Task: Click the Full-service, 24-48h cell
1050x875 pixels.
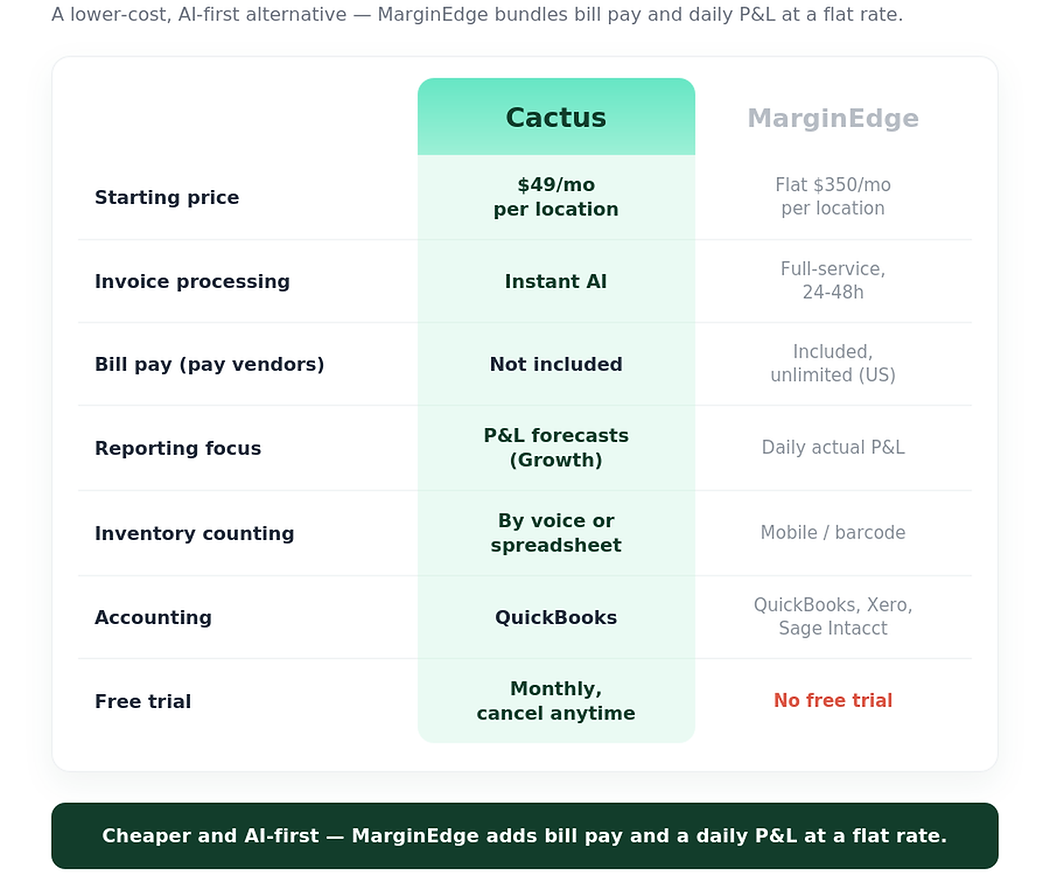Action: click(833, 281)
